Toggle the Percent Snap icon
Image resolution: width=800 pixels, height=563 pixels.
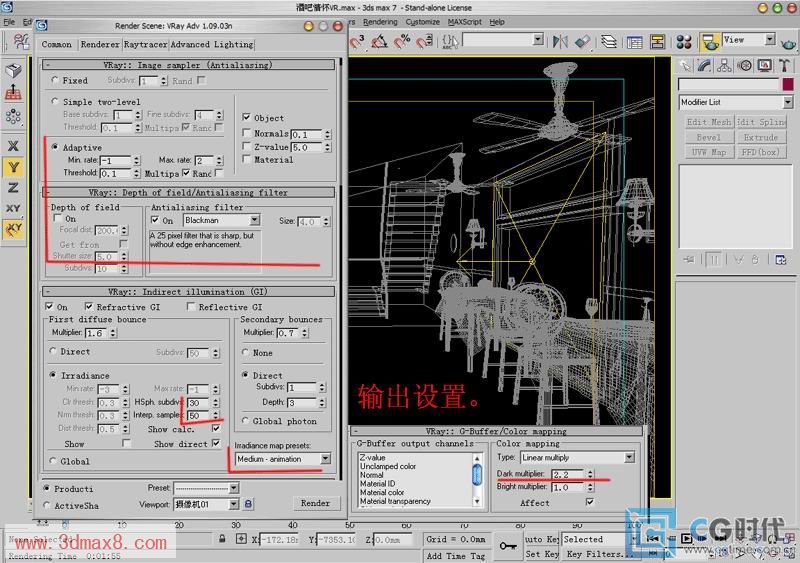tap(403, 41)
